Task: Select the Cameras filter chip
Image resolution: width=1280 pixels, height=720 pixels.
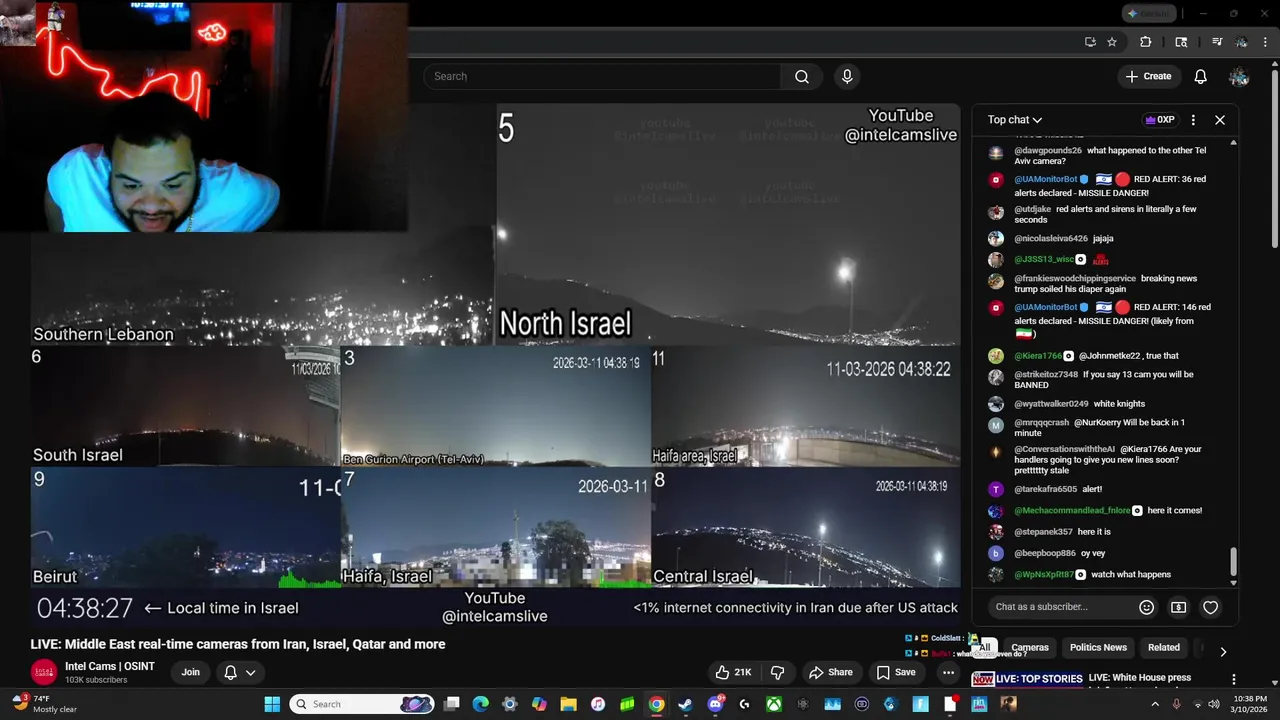Action: [1030, 647]
